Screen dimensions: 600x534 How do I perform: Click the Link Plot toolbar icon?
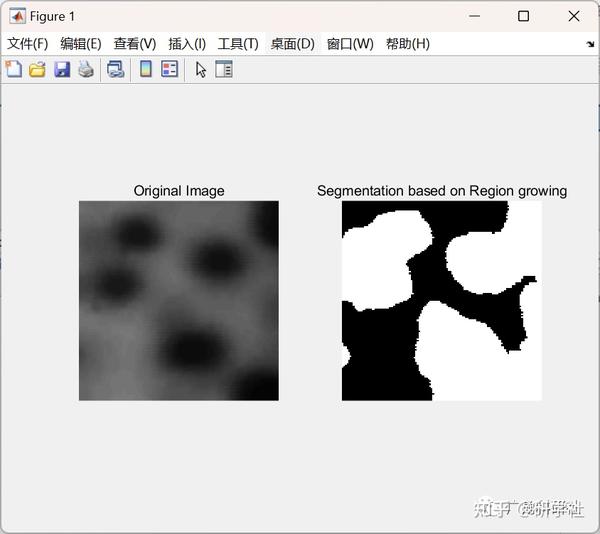116,70
